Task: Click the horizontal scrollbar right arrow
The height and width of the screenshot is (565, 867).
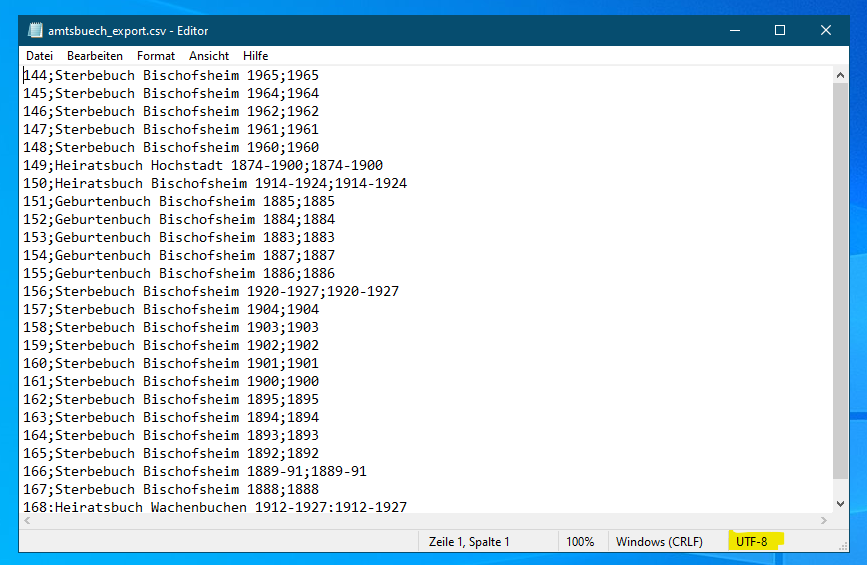Action: point(824,521)
